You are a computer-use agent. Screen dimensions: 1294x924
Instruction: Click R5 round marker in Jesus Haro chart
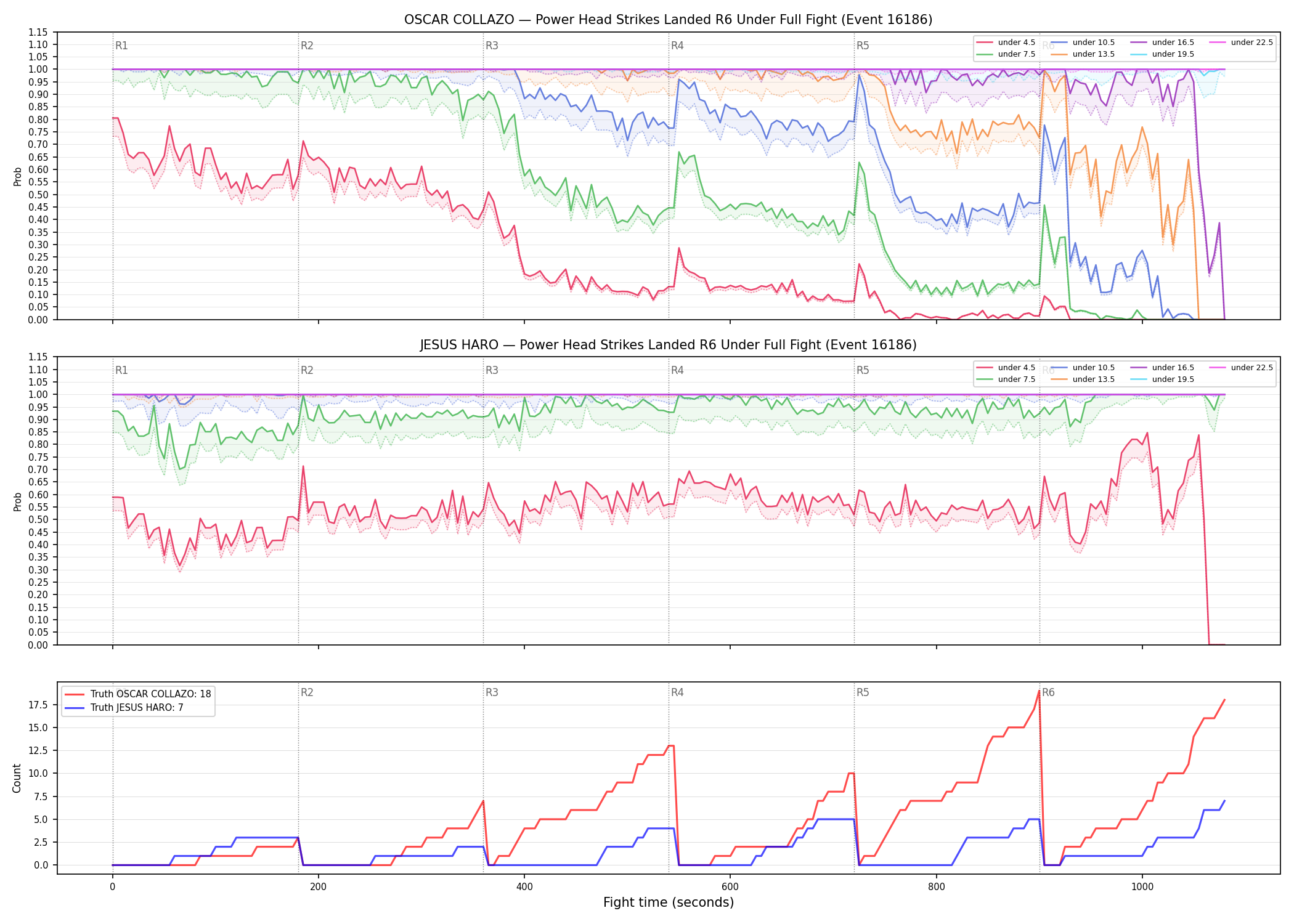(x=863, y=370)
